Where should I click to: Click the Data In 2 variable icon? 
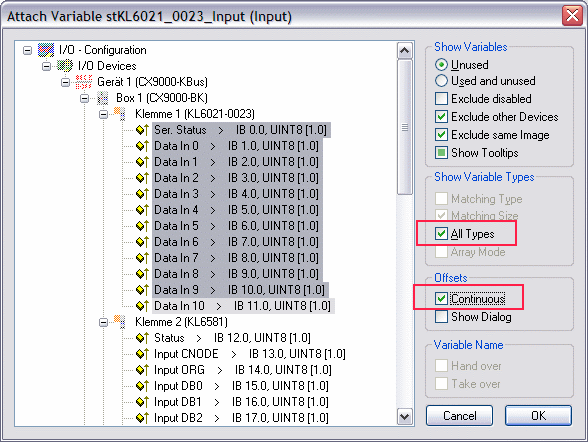(x=142, y=178)
